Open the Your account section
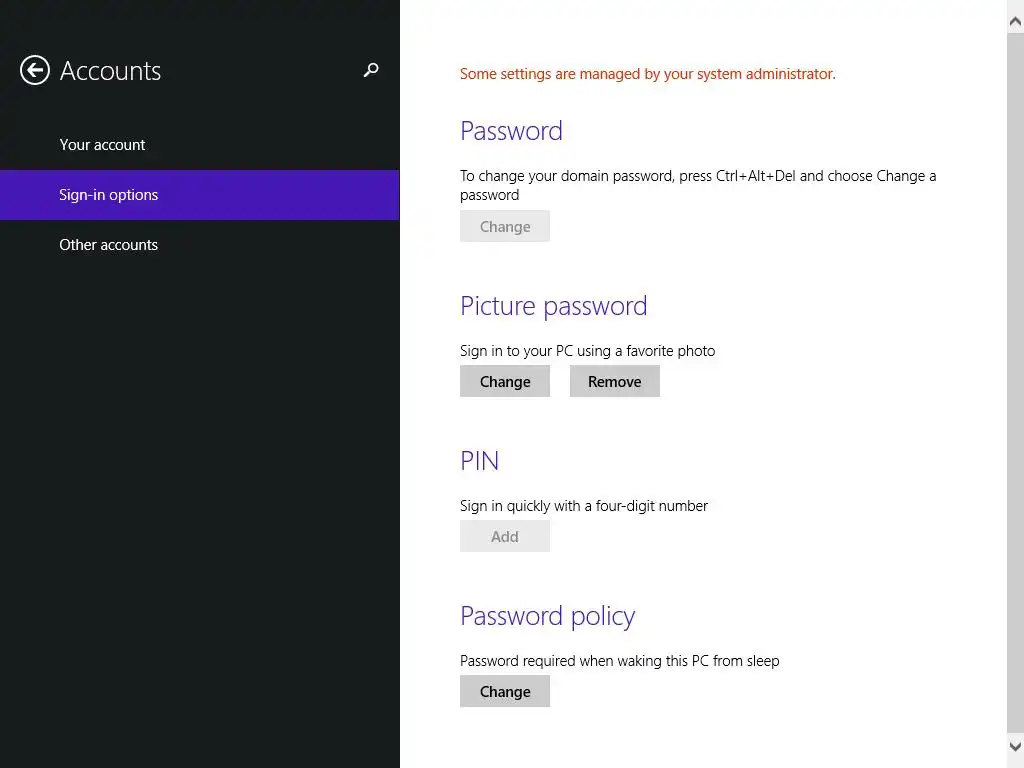This screenshot has width=1024, height=768. pyautogui.click(x=102, y=145)
